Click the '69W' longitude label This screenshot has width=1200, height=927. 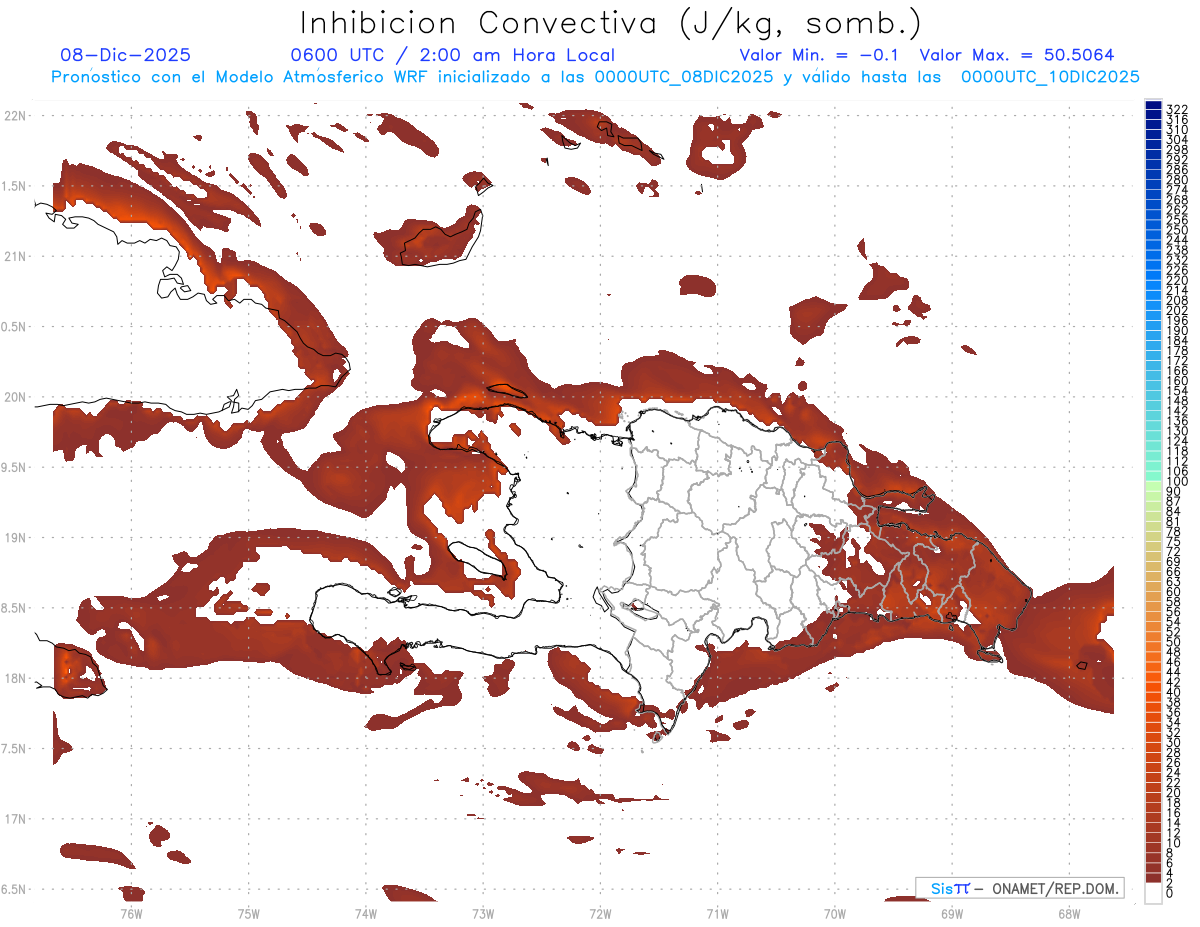coord(951,913)
